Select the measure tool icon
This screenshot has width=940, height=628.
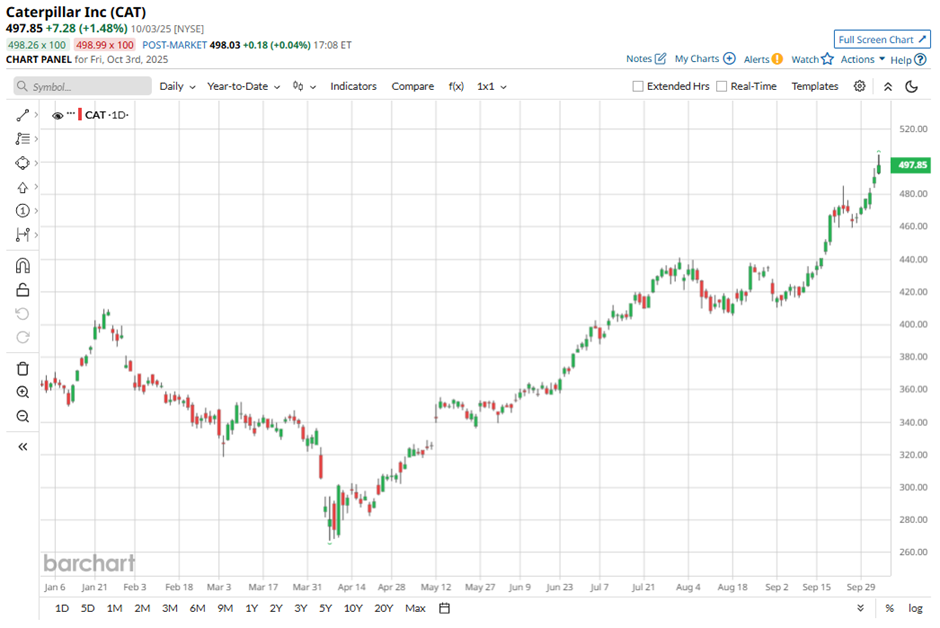[x=23, y=235]
